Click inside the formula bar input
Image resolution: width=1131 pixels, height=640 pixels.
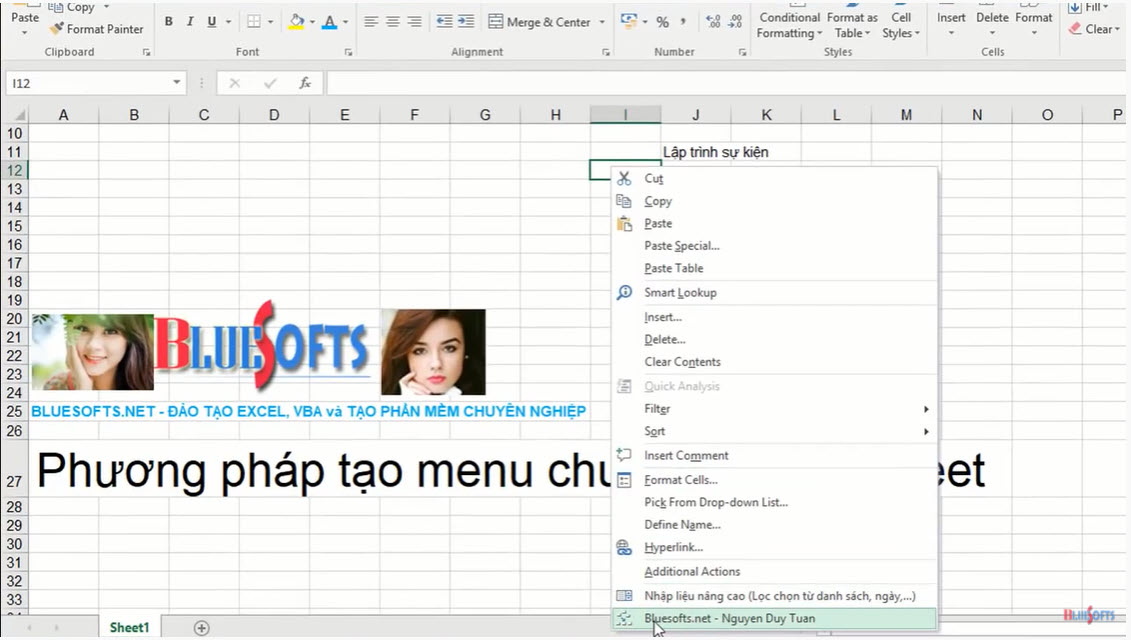700,83
